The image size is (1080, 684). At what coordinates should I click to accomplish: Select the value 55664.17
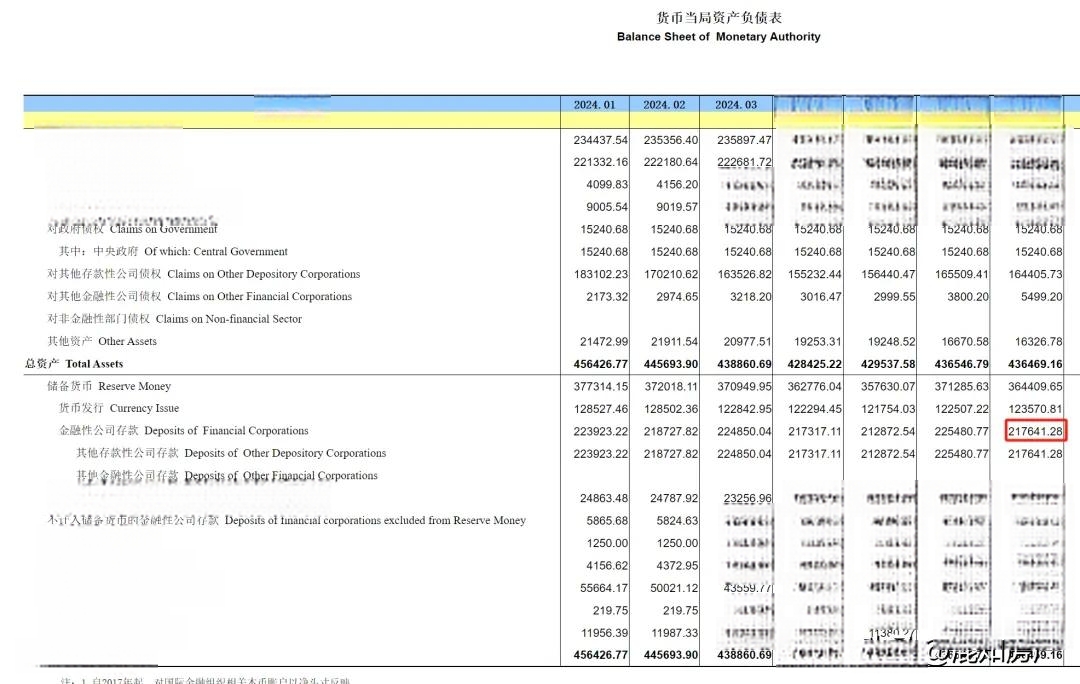pyautogui.click(x=604, y=588)
